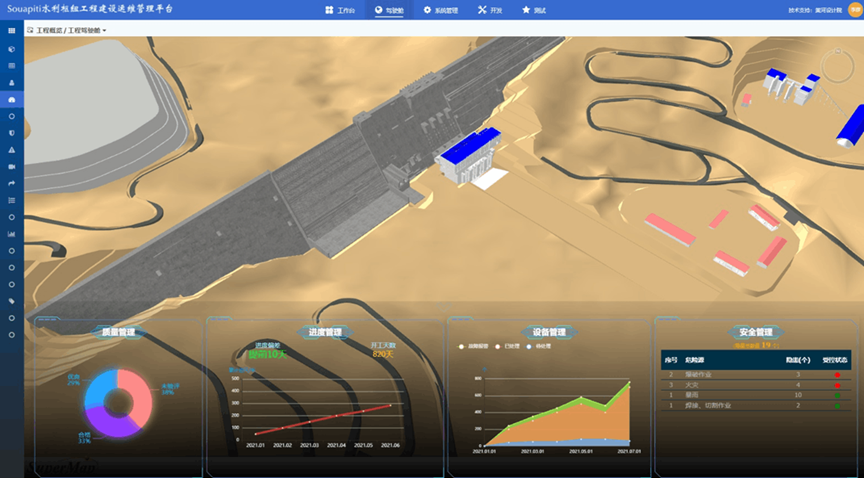Click the blue 优良 donut segment
The image size is (864, 478).
click(x=99, y=389)
